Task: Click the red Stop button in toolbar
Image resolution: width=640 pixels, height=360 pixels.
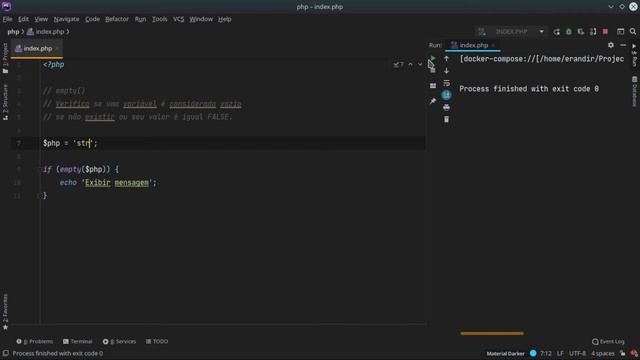Action: coord(605,31)
